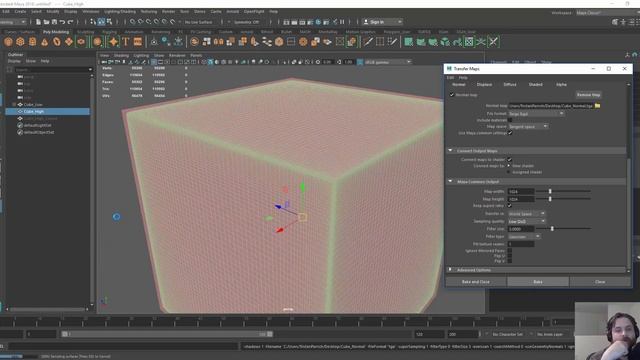640x360 pixels.
Task: Select the New shader radio option
Action: (509, 166)
